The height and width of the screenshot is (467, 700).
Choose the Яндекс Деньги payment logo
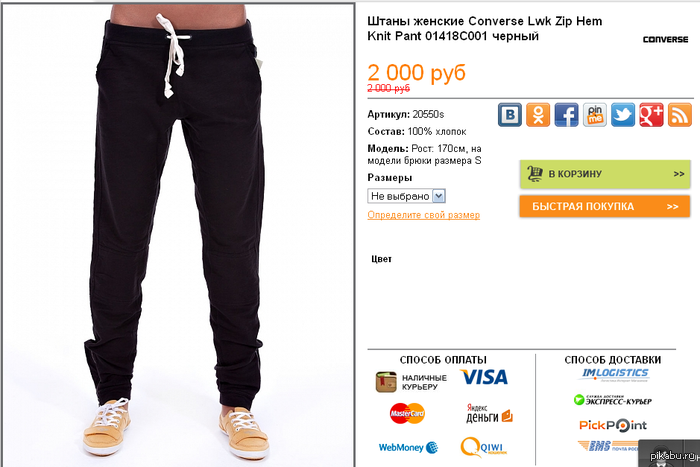pyautogui.click(x=489, y=413)
